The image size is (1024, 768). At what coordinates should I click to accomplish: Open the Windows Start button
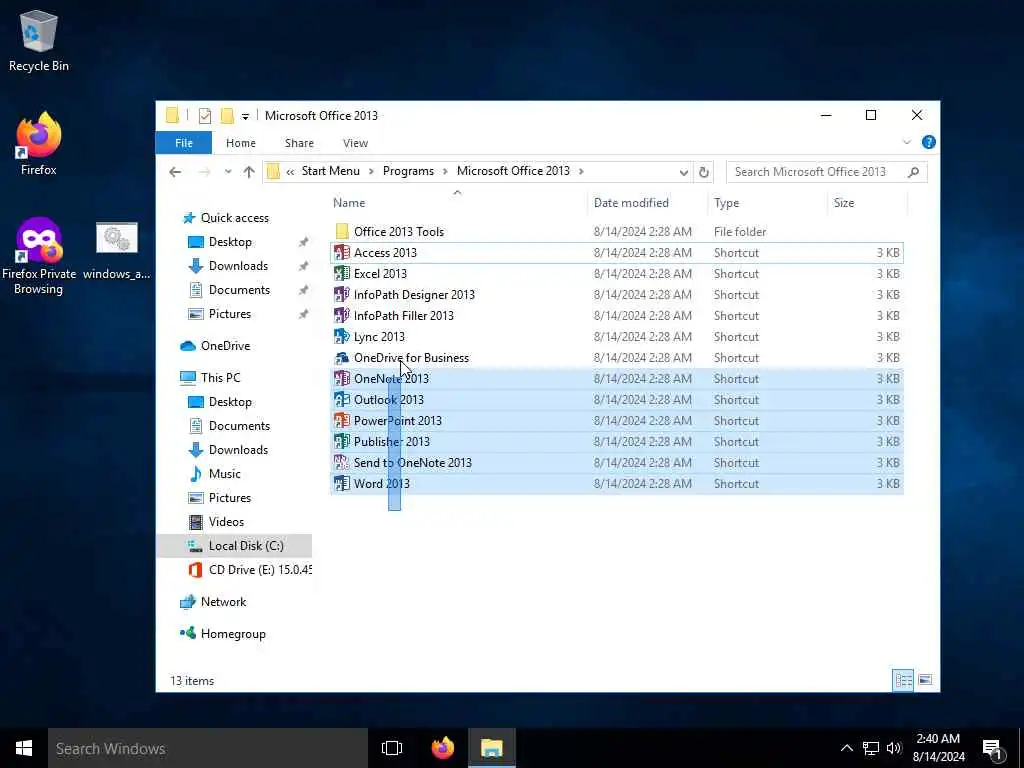24,748
